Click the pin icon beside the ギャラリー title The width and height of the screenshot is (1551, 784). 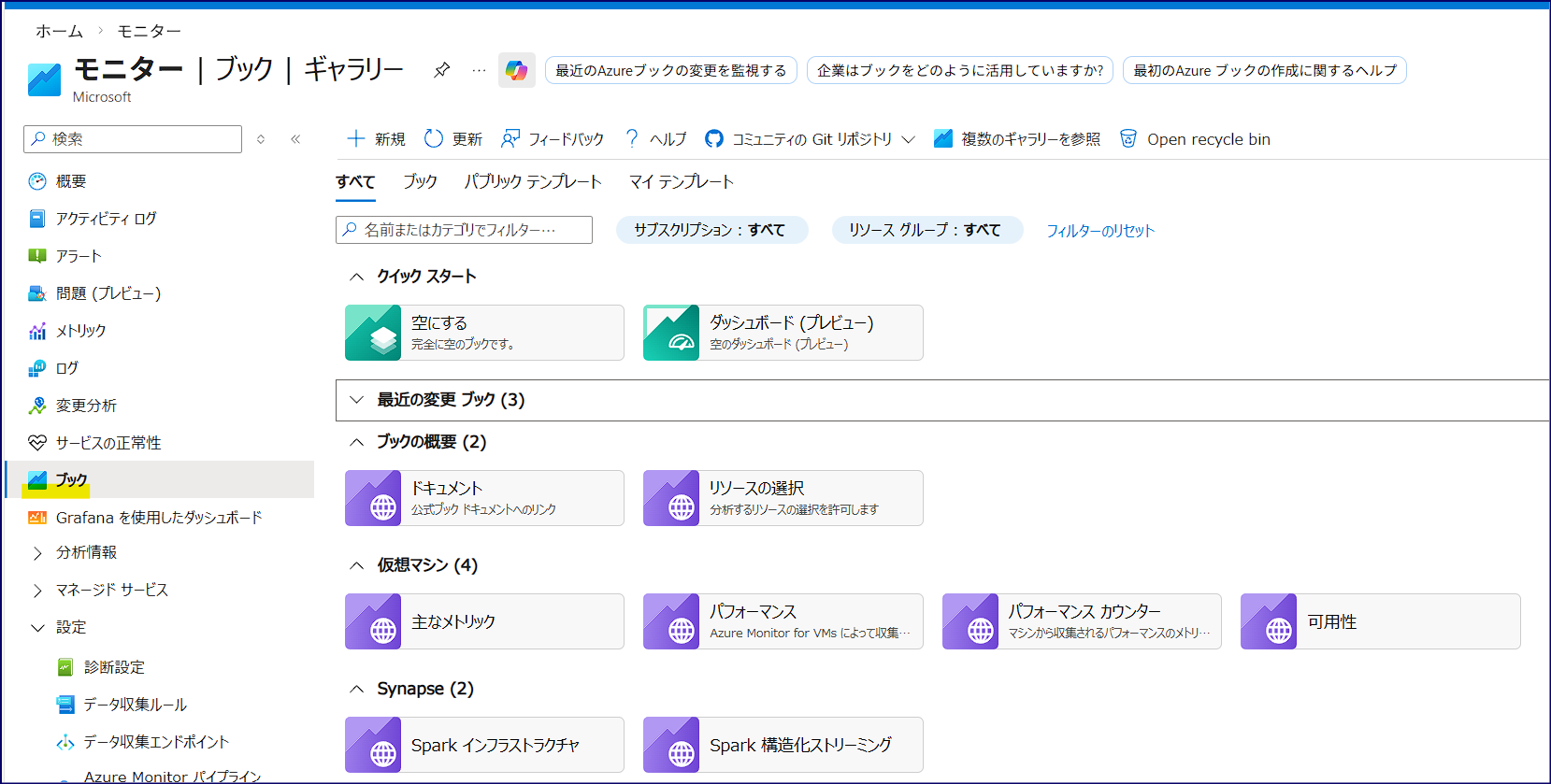coord(441,70)
